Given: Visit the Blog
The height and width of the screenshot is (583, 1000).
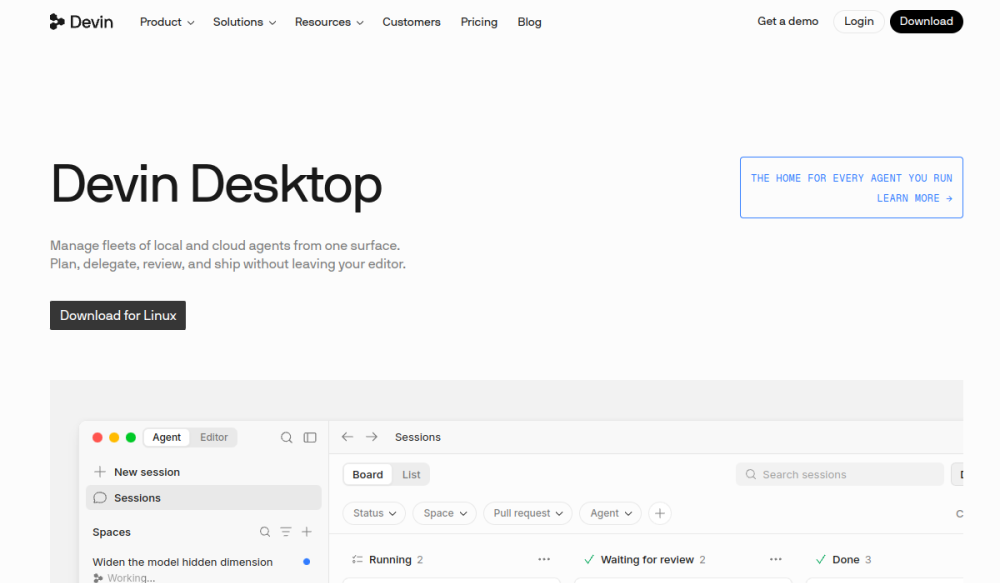Looking at the screenshot, I should coord(529,22).
